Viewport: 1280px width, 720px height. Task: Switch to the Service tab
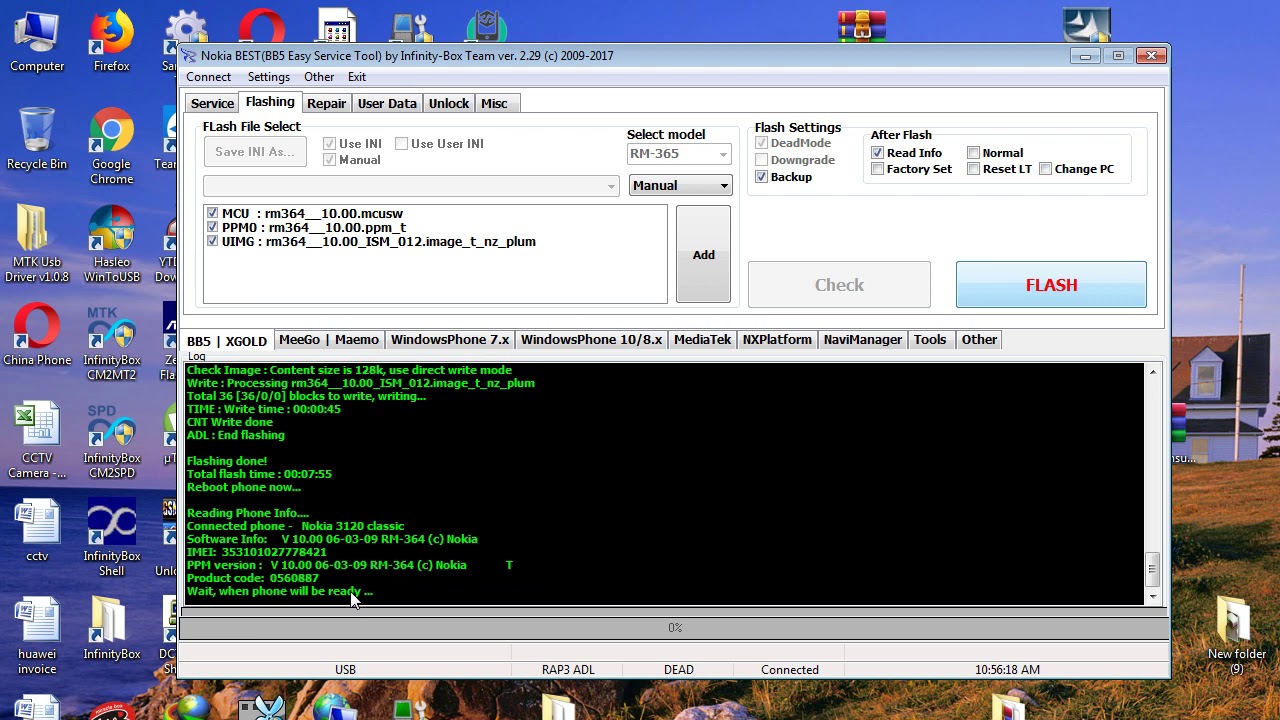coord(212,103)
